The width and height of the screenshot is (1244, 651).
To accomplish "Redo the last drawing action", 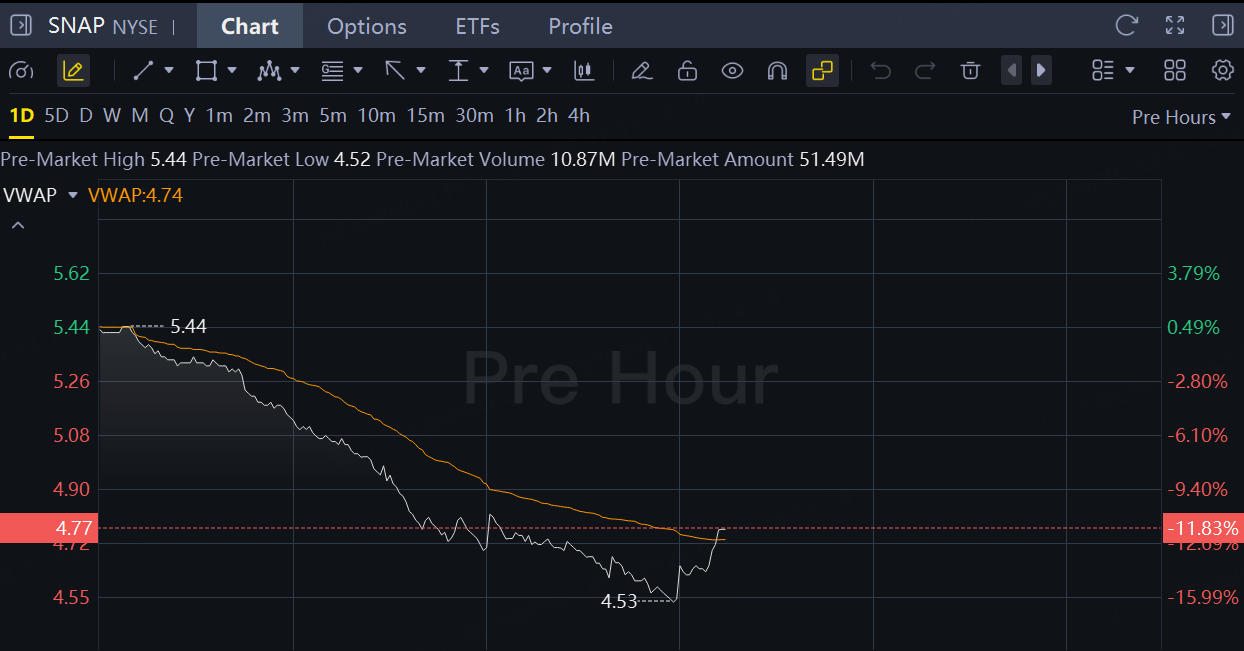I will 925,70.
